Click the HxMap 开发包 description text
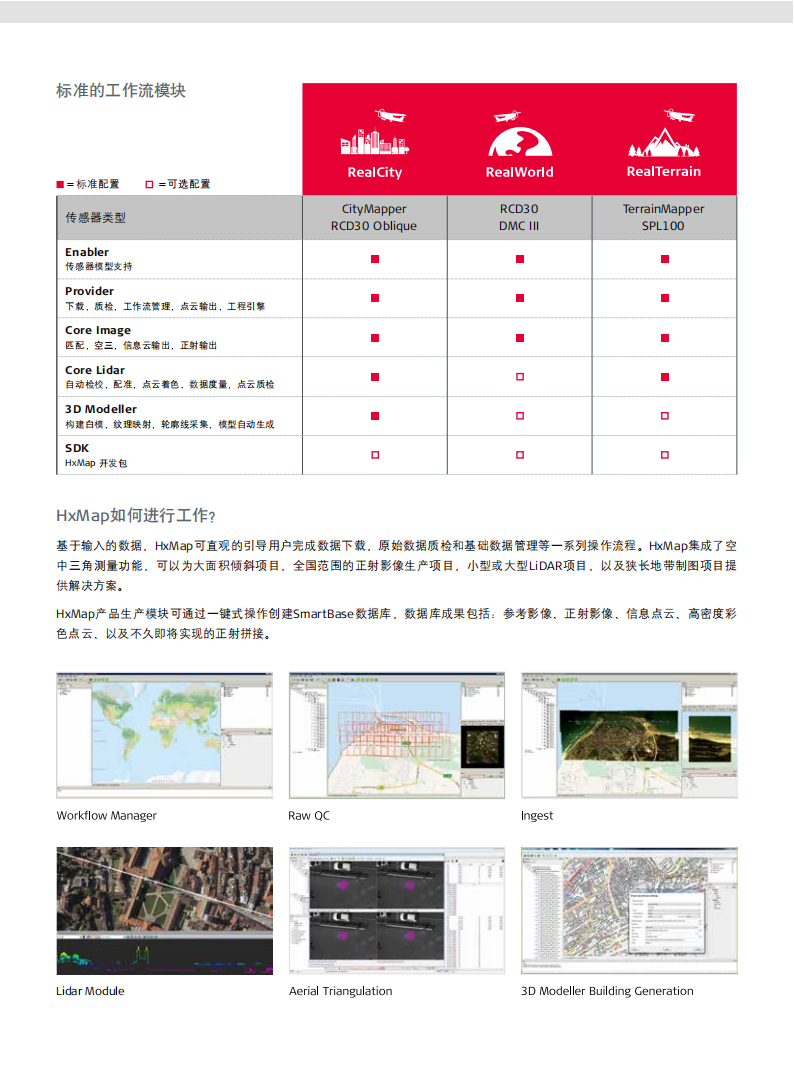This screenshot has width=794, height=1077. point(96,464)
